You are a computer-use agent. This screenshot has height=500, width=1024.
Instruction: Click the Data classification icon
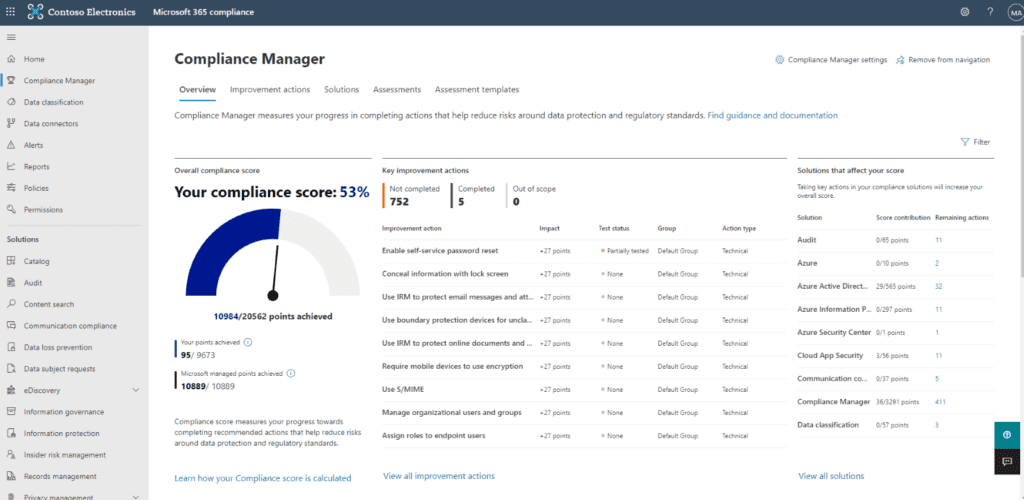click(x=11, y=102)
